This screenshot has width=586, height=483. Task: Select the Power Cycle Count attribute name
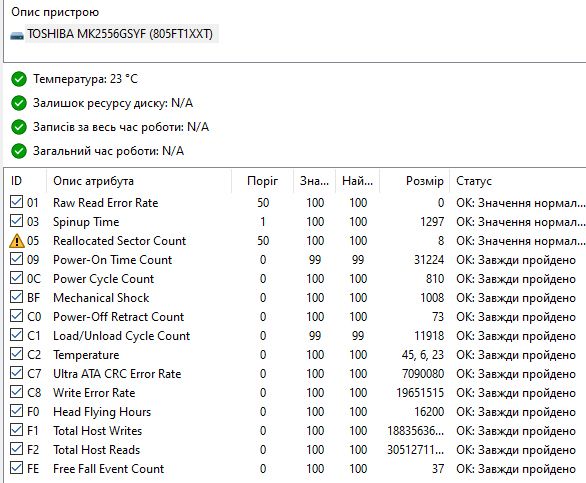(104, 279)
